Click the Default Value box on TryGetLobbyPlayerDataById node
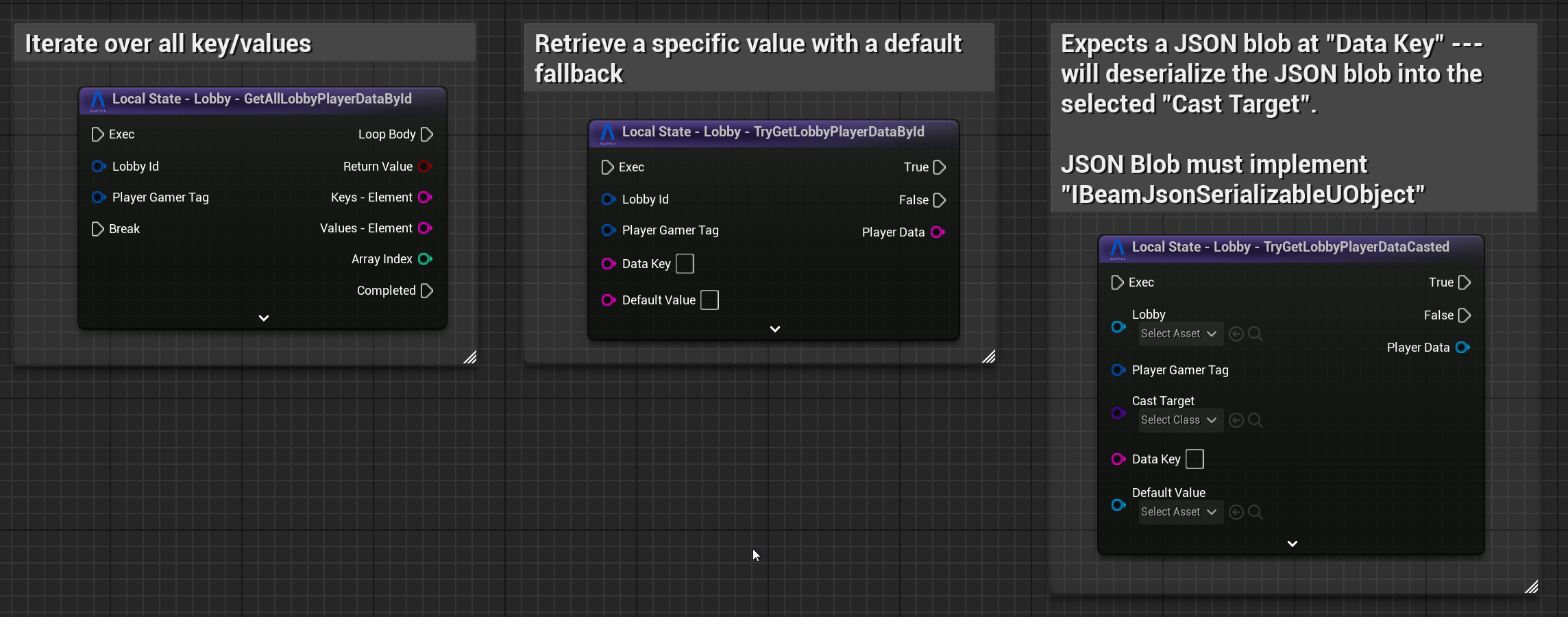The height and width of the screenshot is (617, 1568). pos(709,300)
